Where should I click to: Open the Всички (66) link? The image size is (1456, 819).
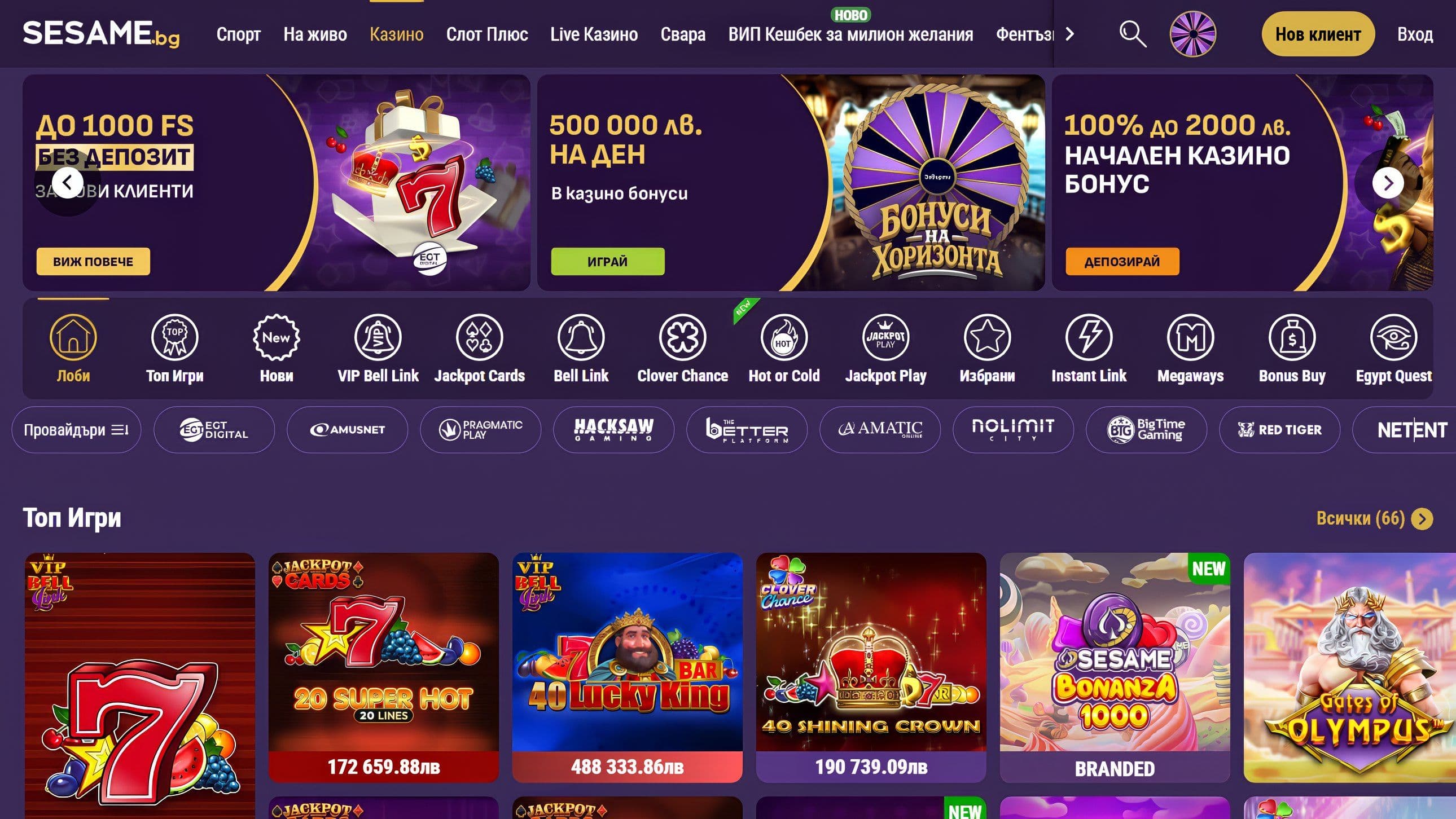point(1374,518)
